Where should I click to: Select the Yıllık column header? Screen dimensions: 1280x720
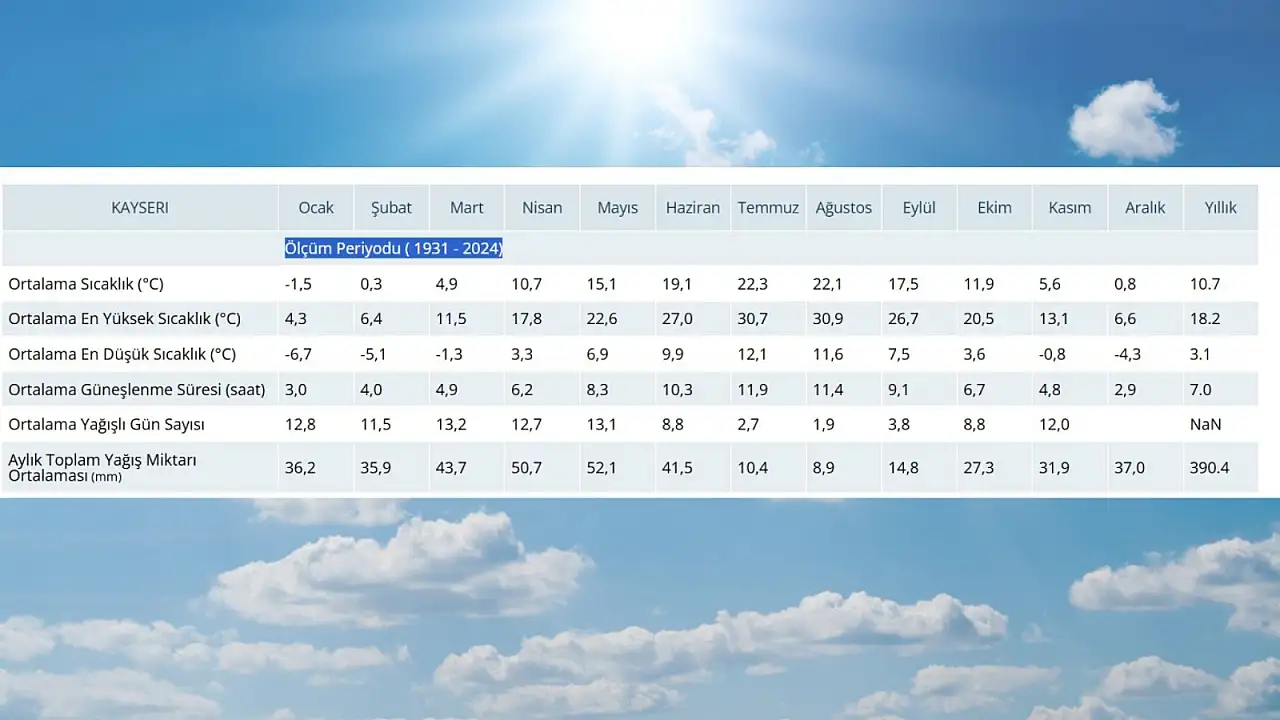pyautogui.click(x=1220, y=208)
